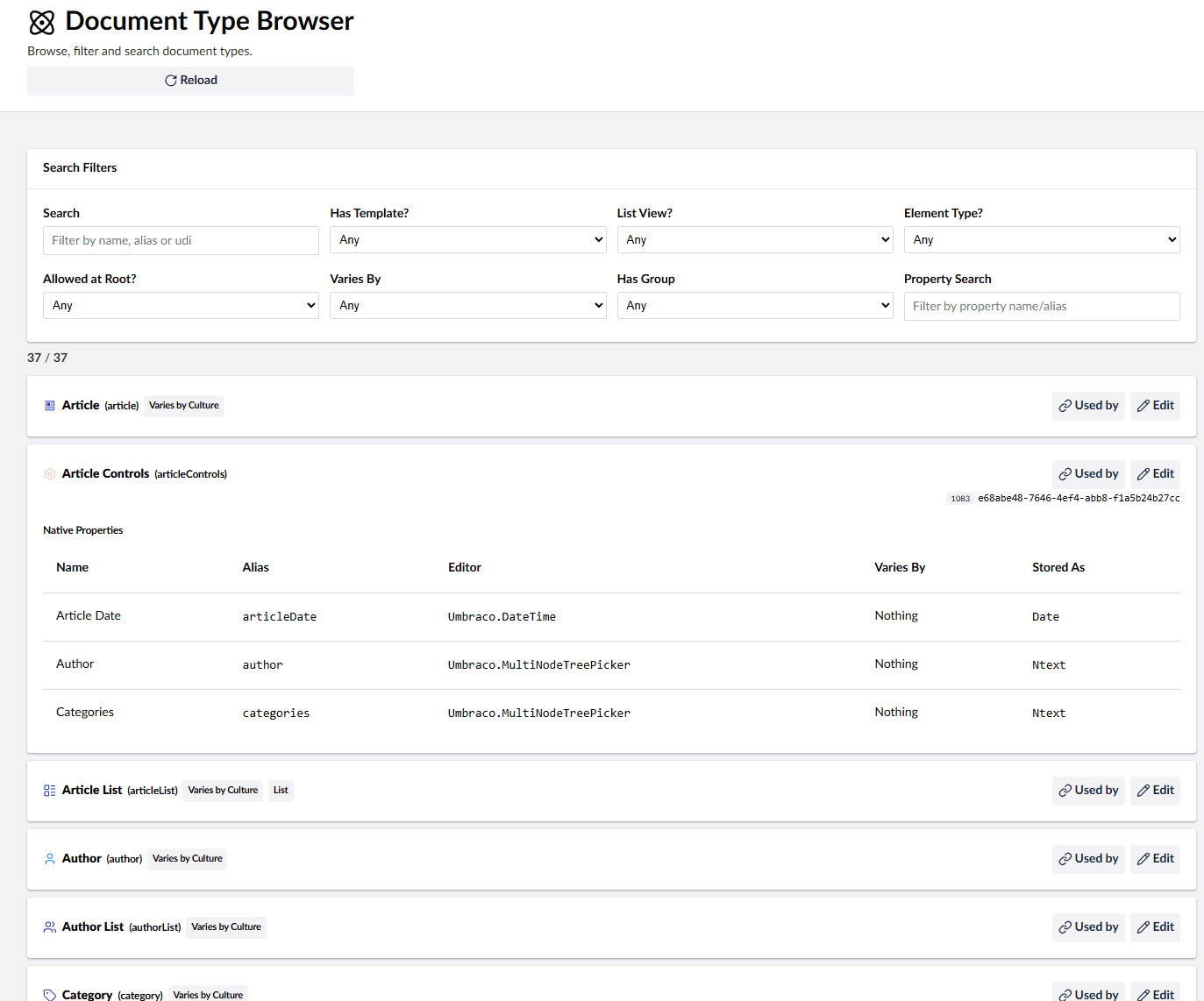Open the Has Group dropdown

point(755,306)
